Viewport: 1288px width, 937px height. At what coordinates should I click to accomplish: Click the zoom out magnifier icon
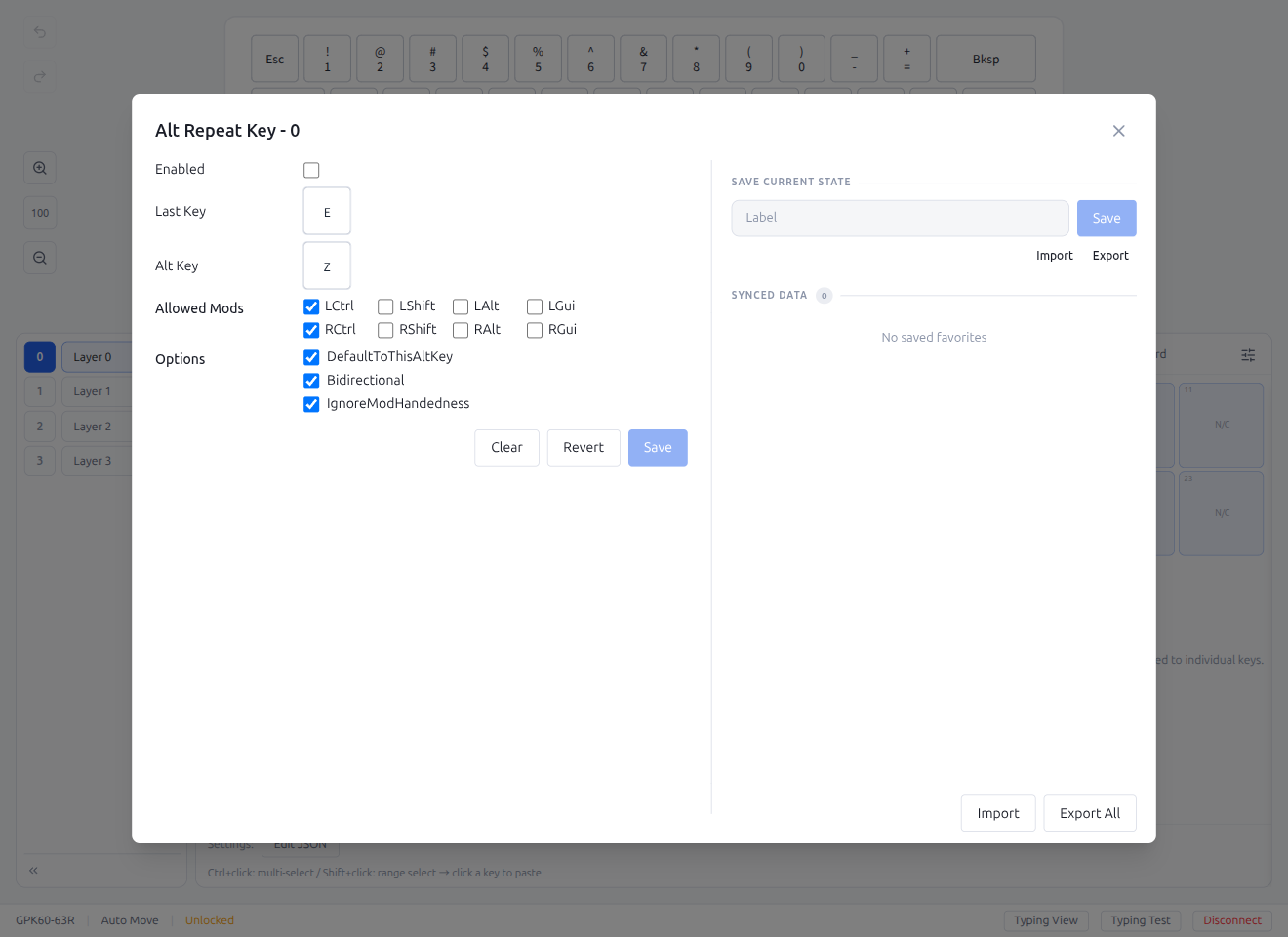[x=40, y=258]
